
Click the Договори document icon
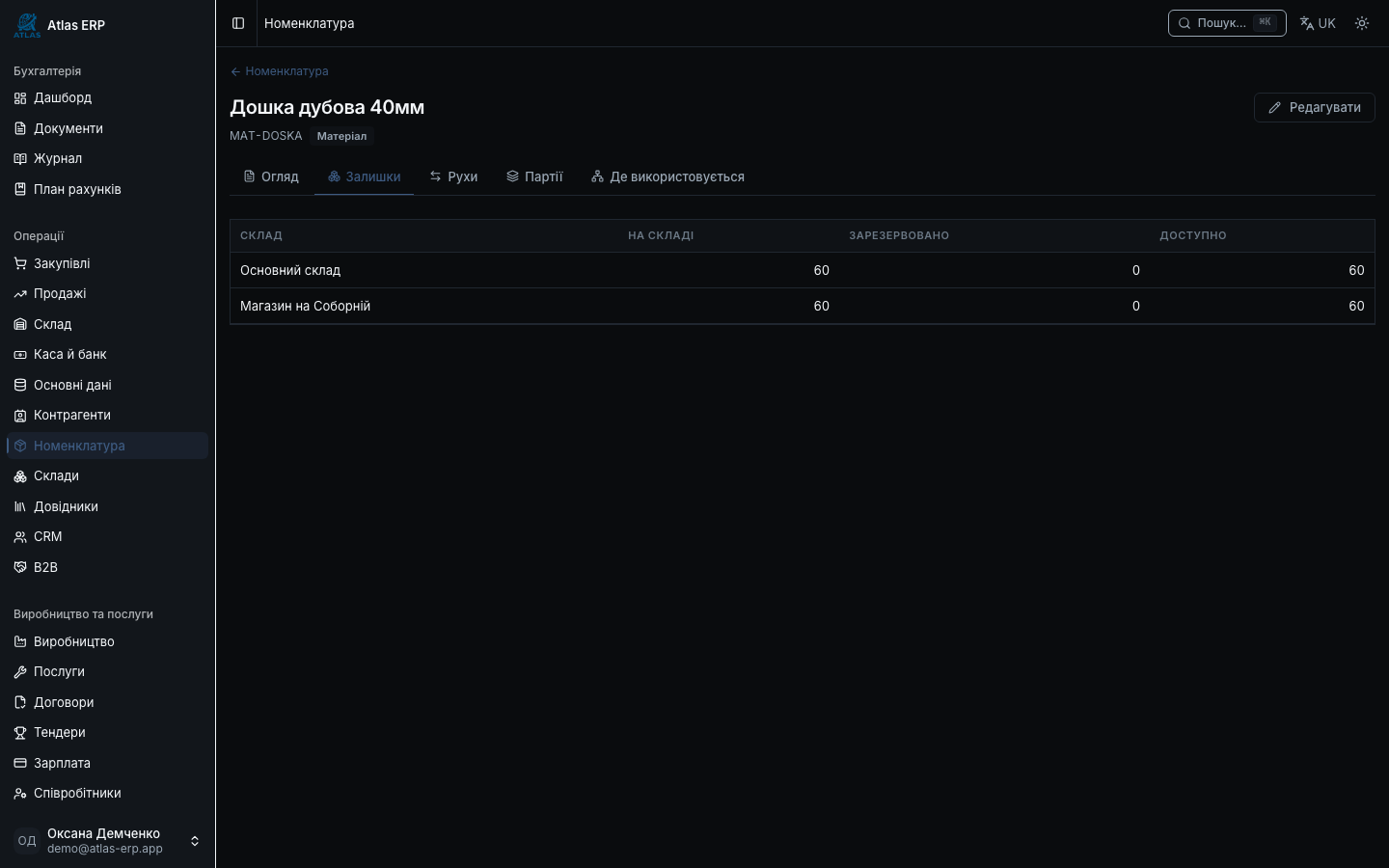[20, 702]
